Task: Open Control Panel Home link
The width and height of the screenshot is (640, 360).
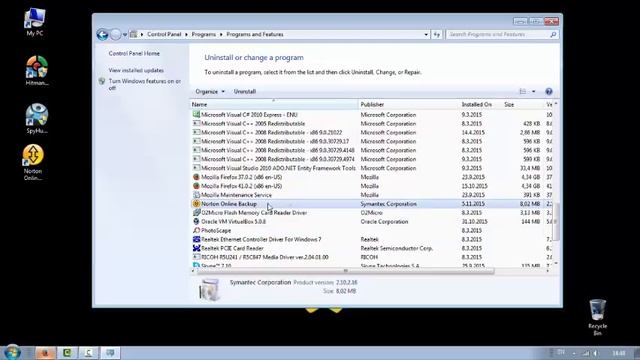Action: [x=134, y=53]
